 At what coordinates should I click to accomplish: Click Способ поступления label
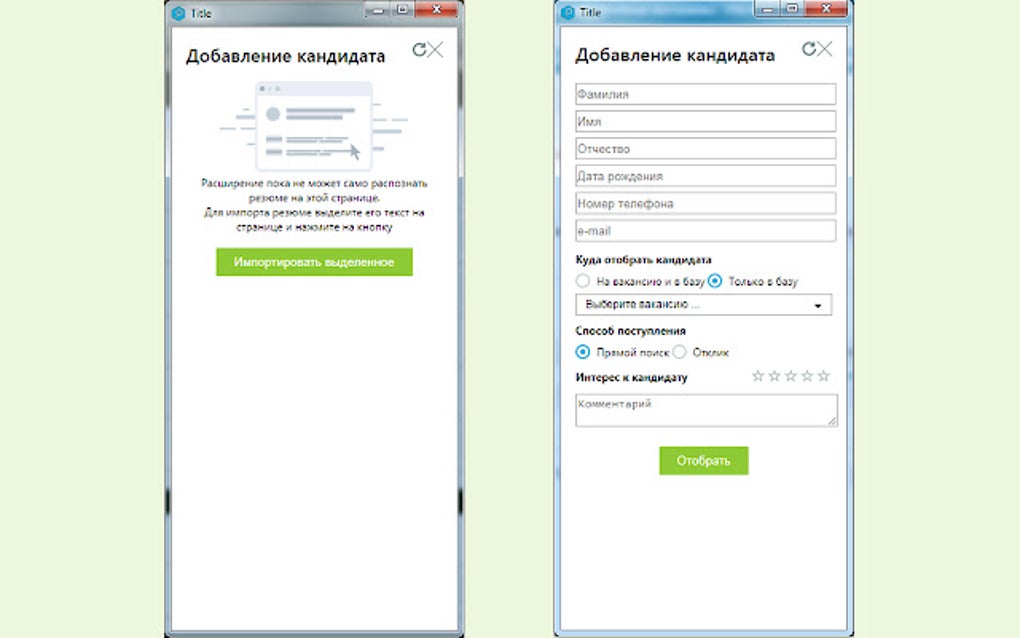point(630,331)
